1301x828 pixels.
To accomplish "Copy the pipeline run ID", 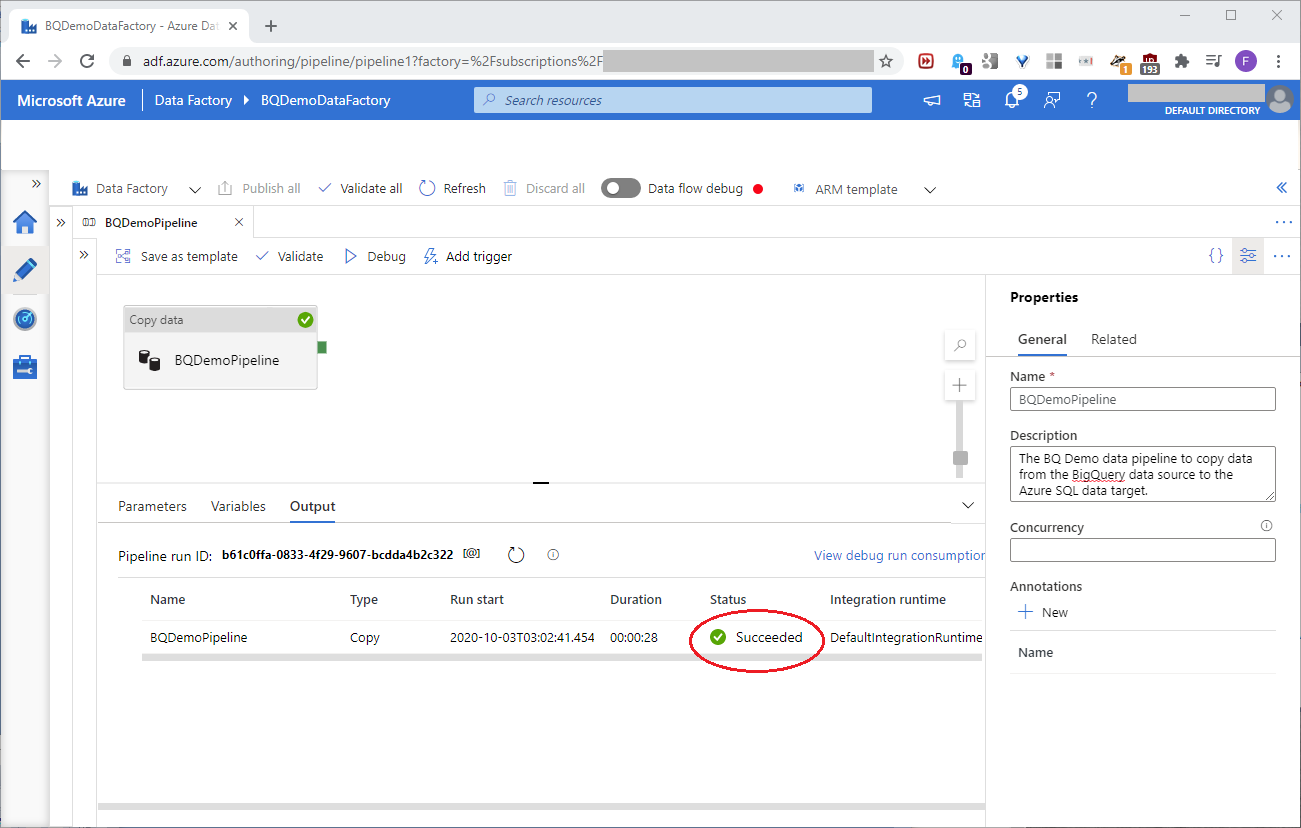I will click(471, 554).
